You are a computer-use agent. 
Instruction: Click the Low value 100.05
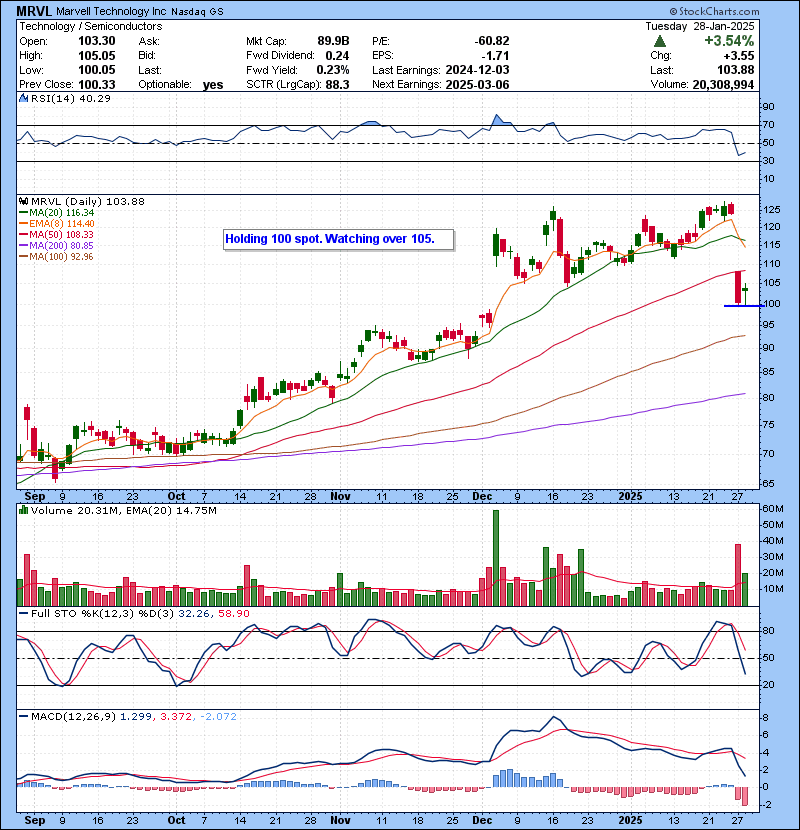97,70
